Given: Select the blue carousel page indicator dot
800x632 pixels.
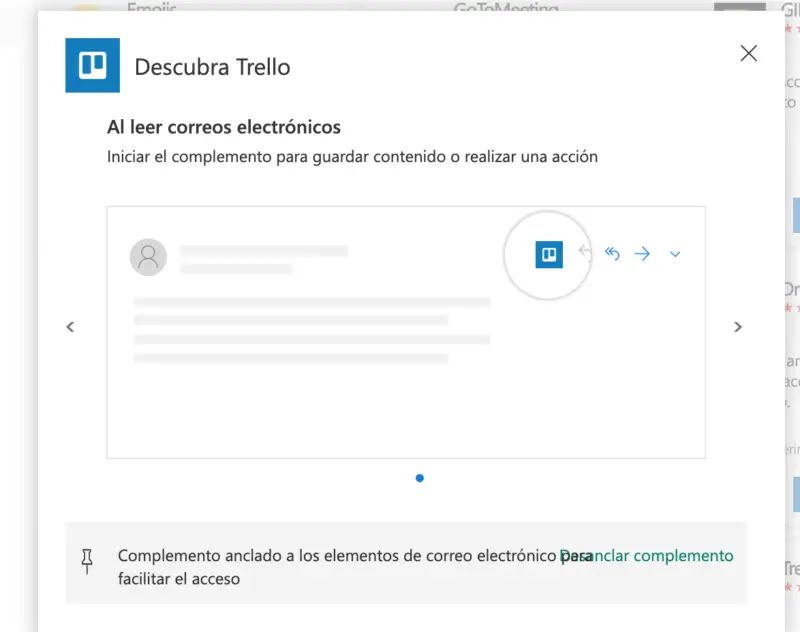Looking at the screenshot, I should (x=419, y=478).
